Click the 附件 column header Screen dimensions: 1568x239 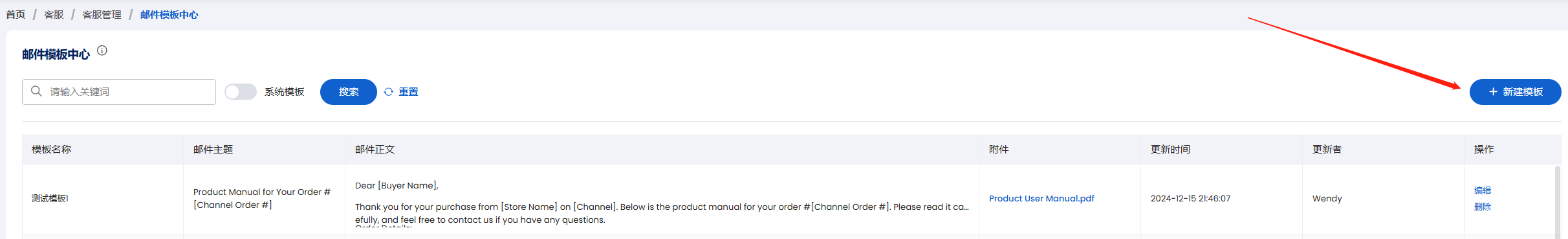click(999, 150)
